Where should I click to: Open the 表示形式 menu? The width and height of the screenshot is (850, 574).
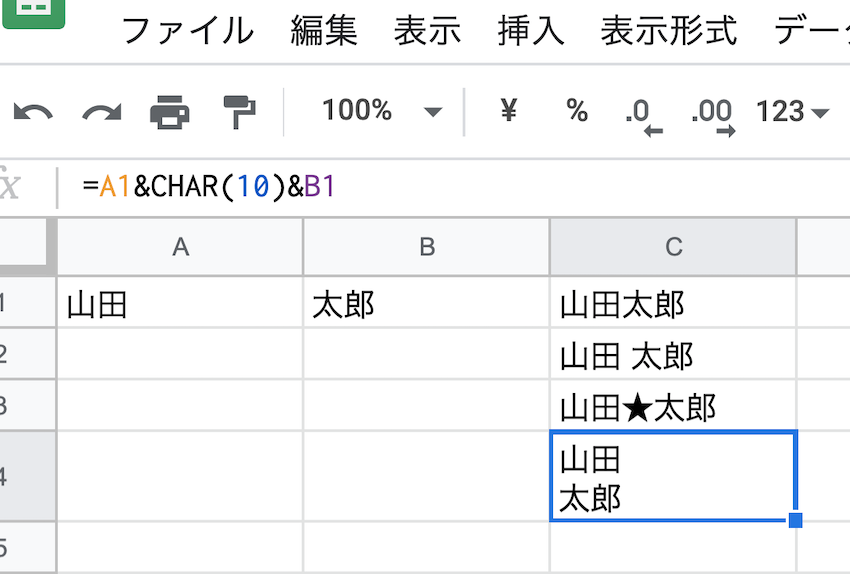coord(669,31)
